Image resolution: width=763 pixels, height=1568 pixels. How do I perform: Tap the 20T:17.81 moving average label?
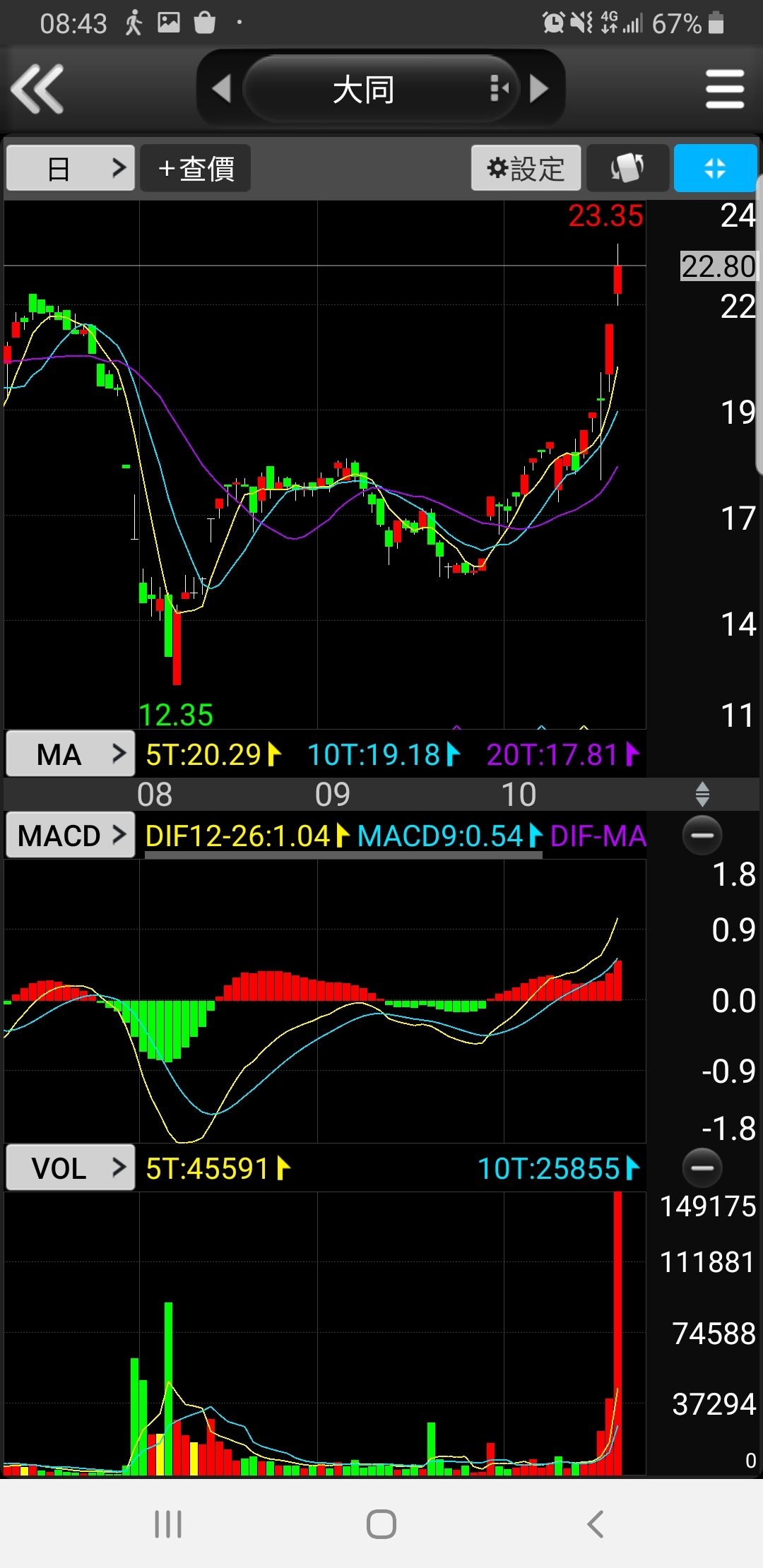pos(562,754)
